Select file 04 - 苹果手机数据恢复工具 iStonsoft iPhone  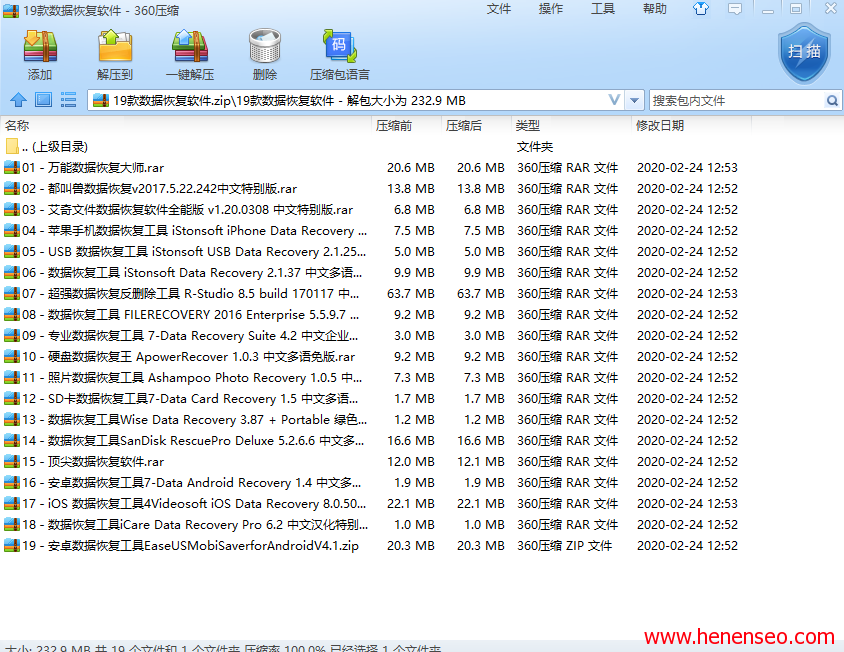click(x=194, y=230)
